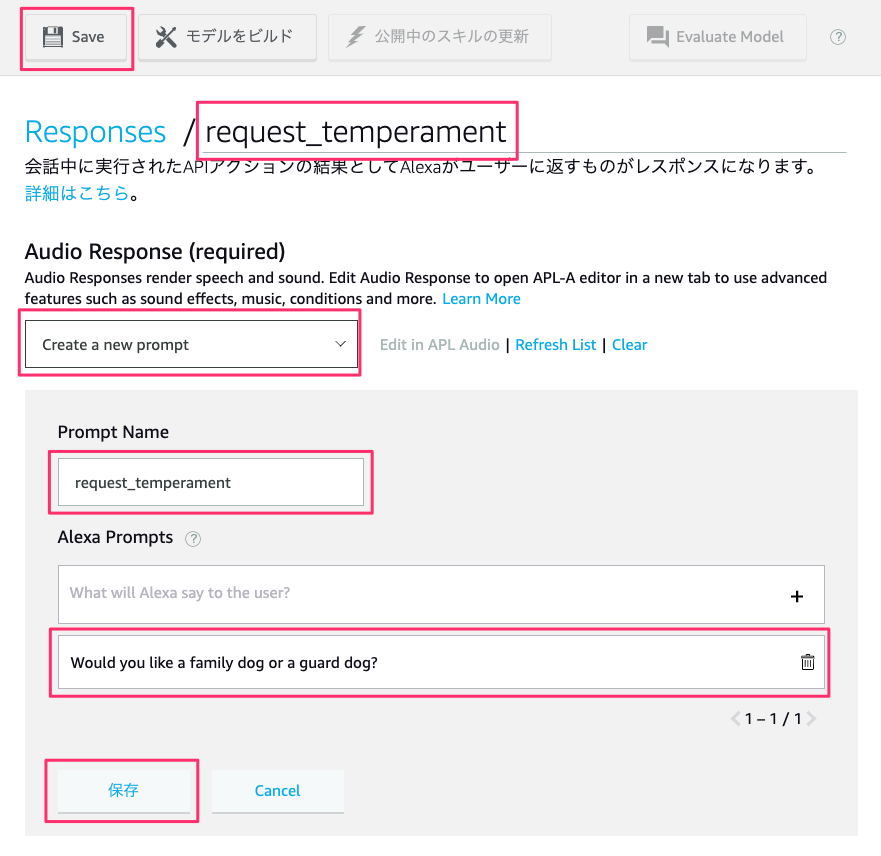Delete the family dog prompt with trash icon
This screenshot has width=881, height=856.
(x=807, y=662)
